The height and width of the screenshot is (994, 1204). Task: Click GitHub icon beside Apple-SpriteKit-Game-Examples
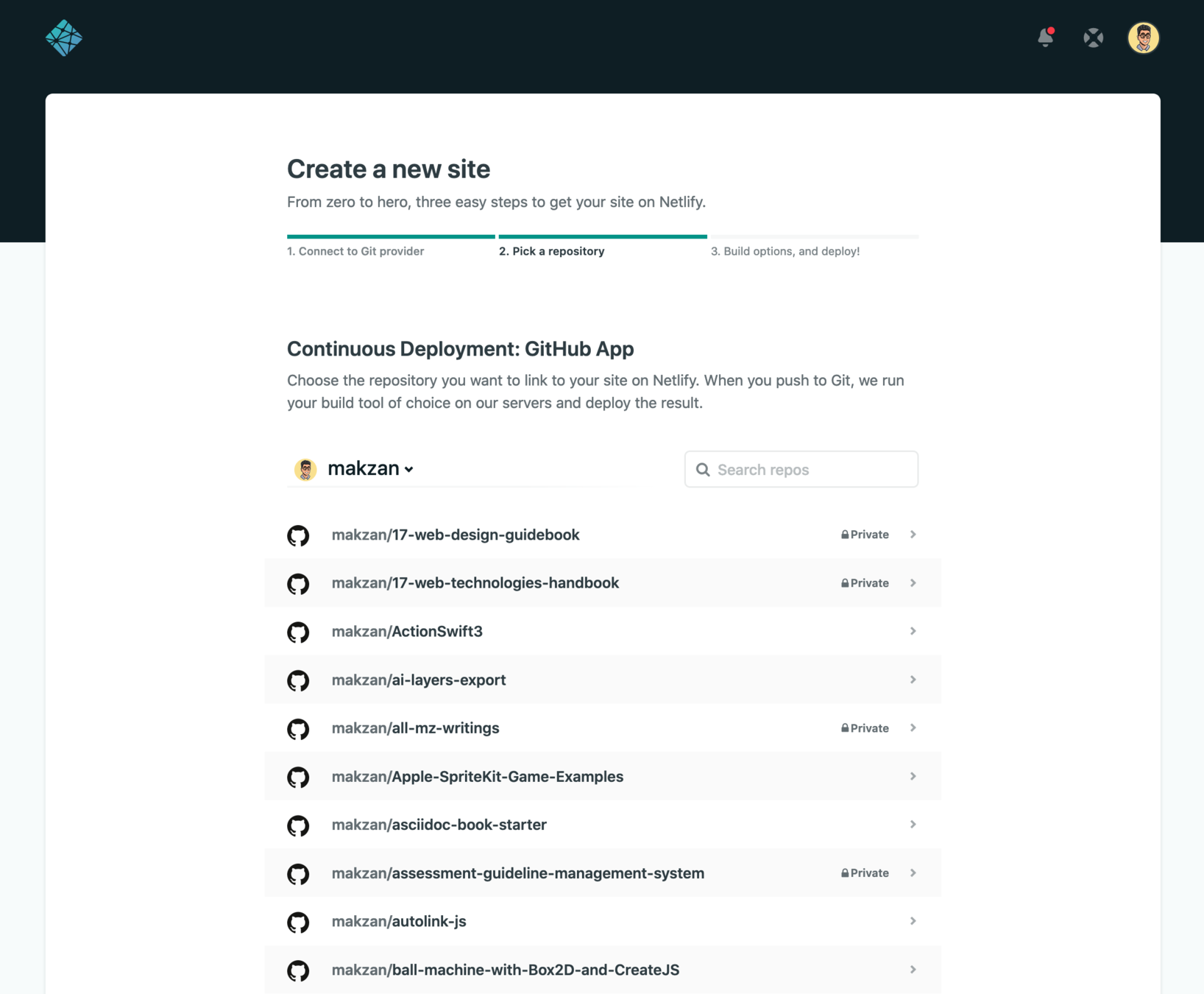298,778
